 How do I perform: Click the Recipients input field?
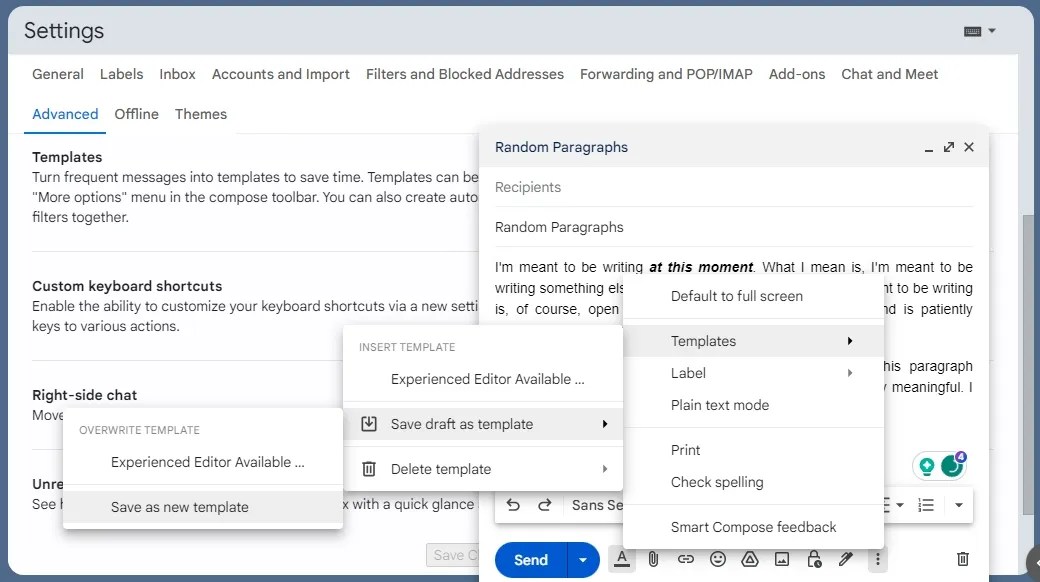click(x=733, y=187)
